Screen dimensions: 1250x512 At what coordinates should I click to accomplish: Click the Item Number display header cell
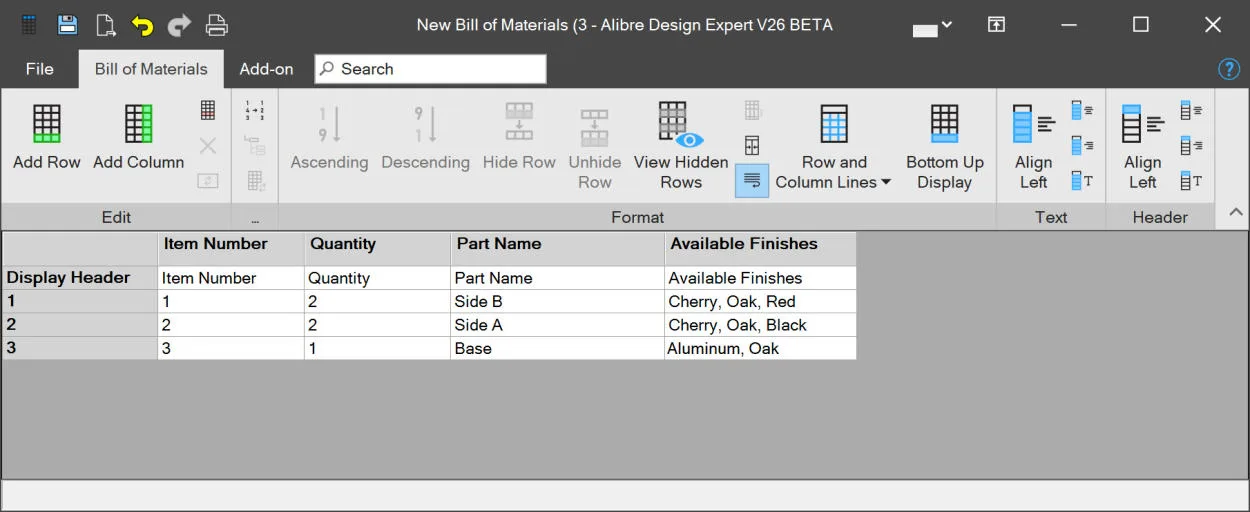[231, 278]
